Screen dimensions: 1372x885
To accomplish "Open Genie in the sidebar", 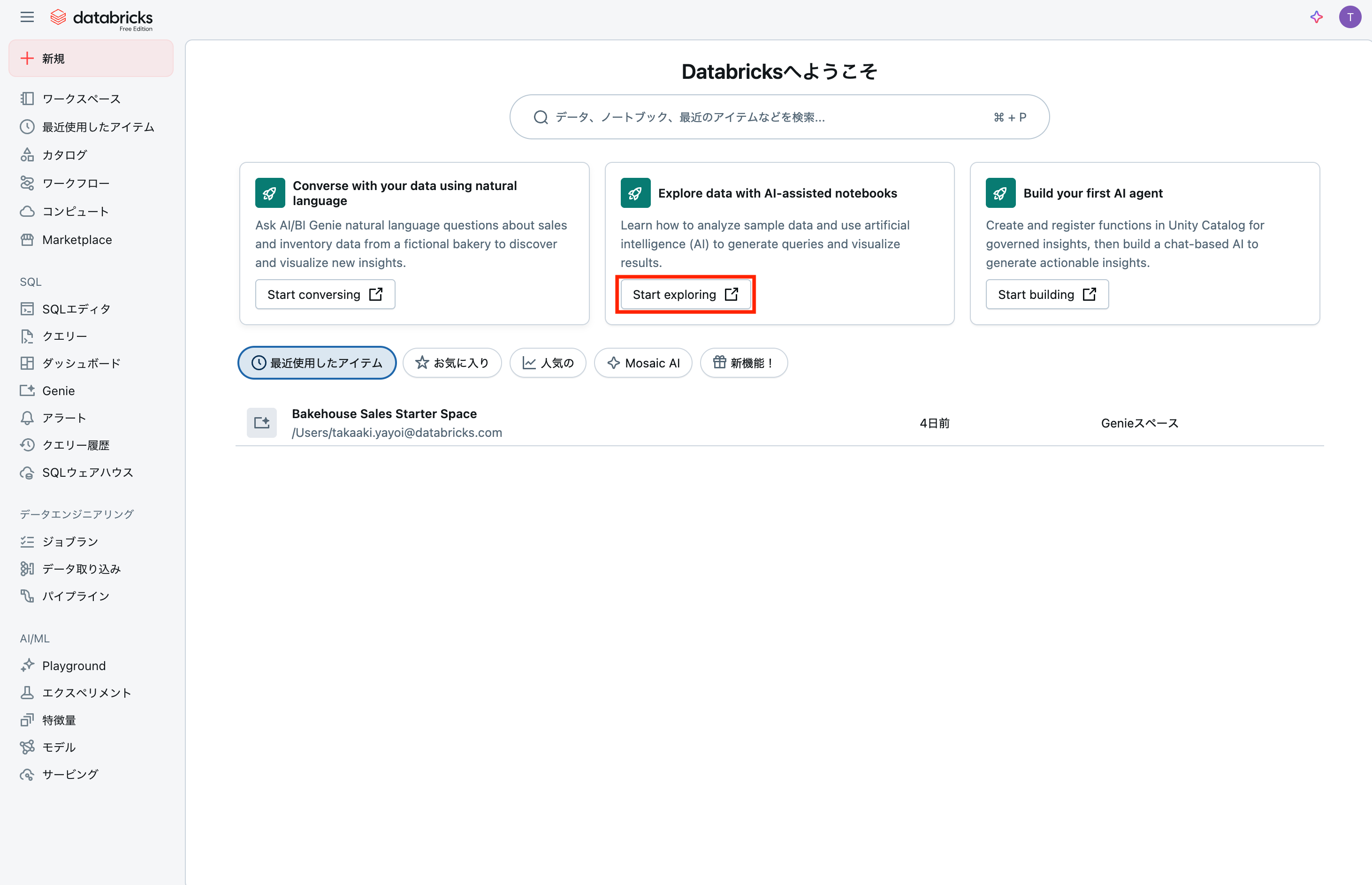I will point(58,391).
